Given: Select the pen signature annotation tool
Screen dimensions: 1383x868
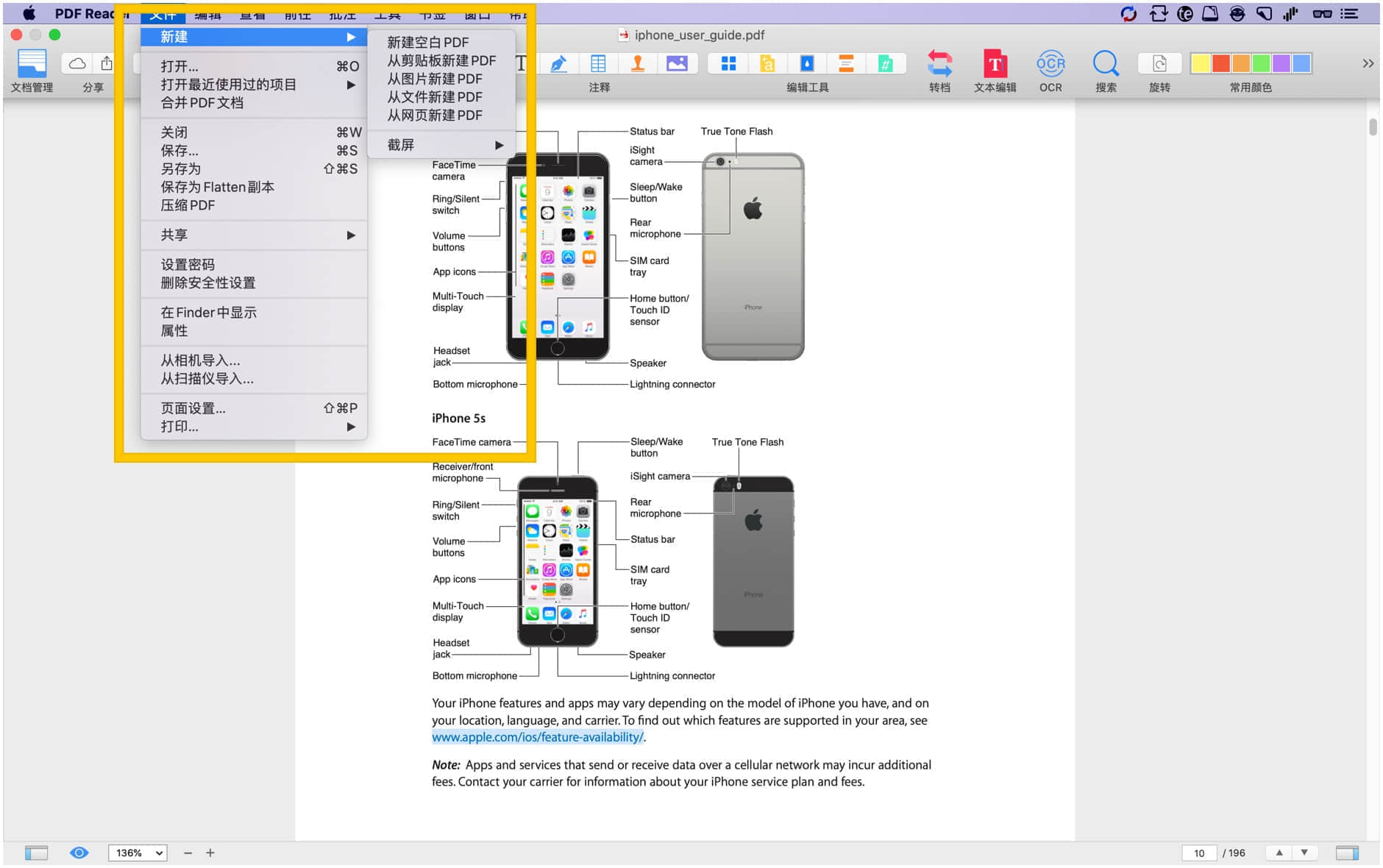Looking at the screenshot, I should click(x=558, y=64).
